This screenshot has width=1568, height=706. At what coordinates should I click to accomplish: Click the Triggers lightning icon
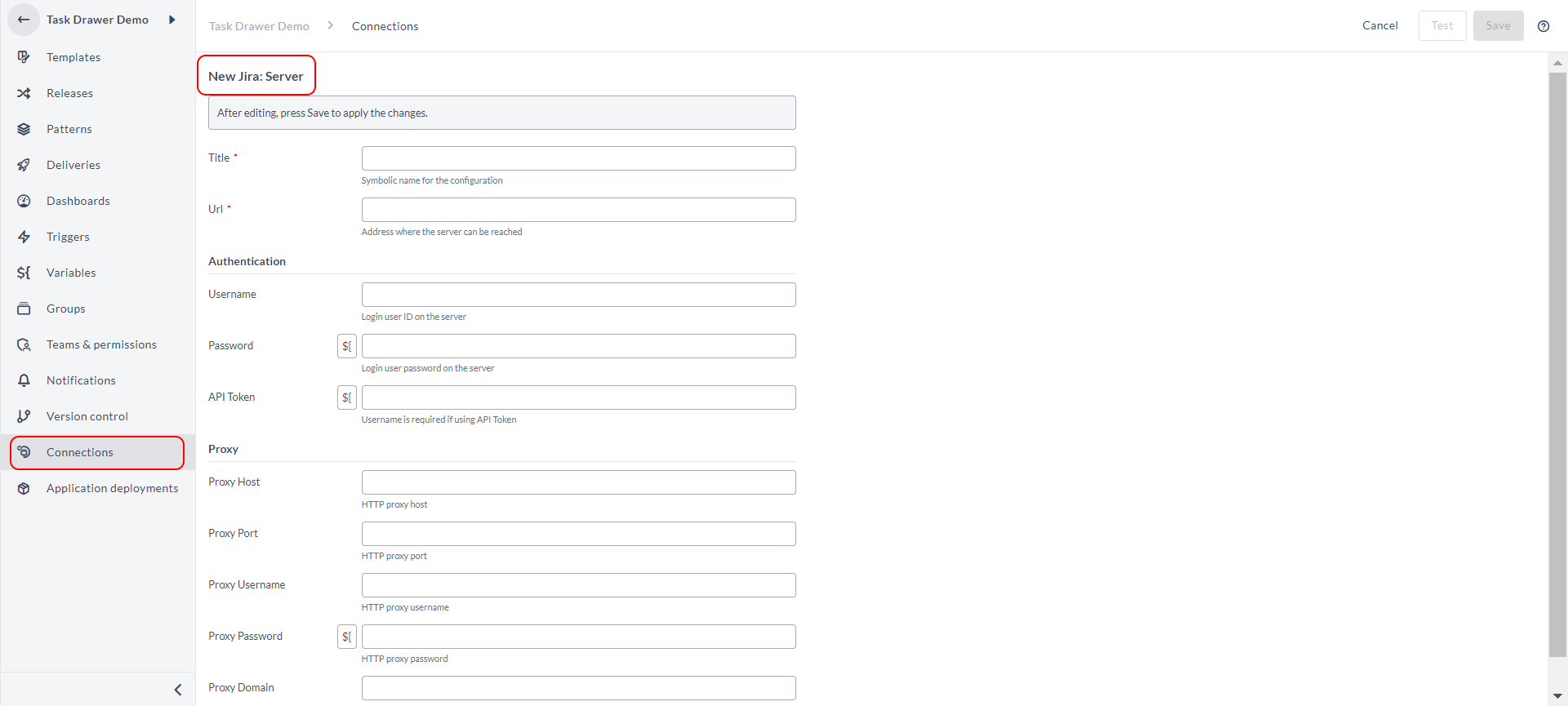coord(24,237)
